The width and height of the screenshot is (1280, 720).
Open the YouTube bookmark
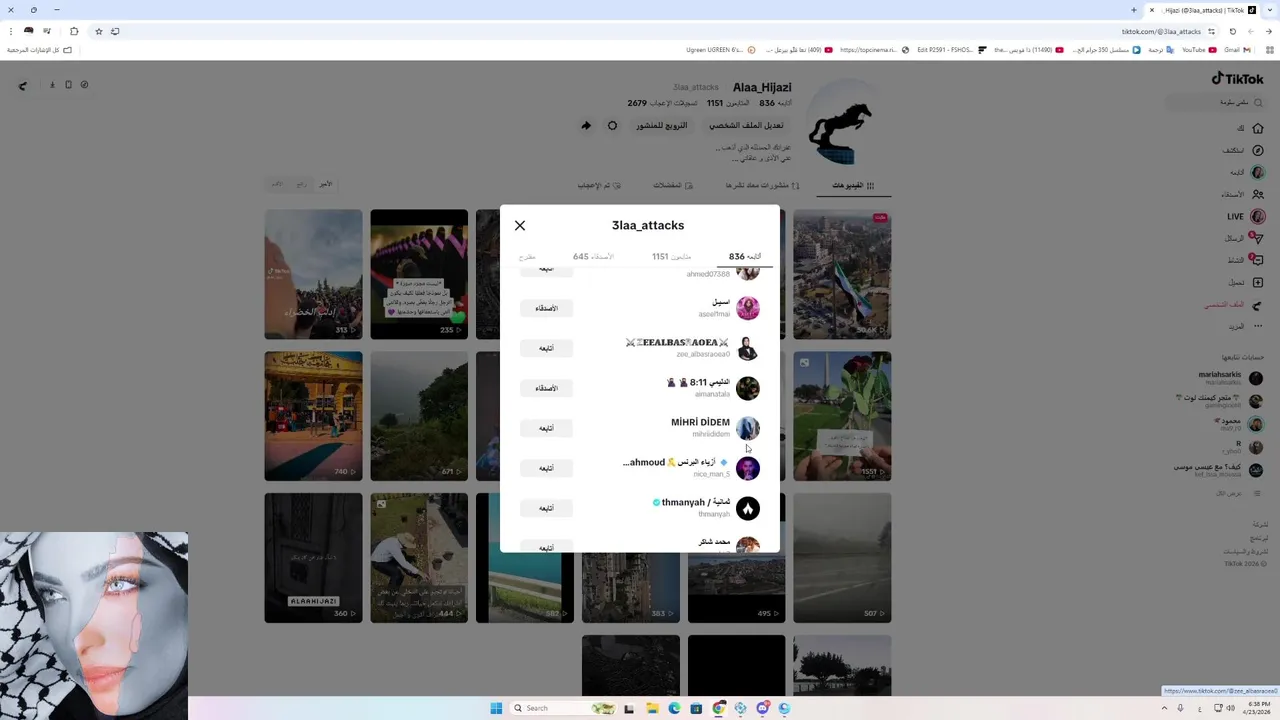1199,50
